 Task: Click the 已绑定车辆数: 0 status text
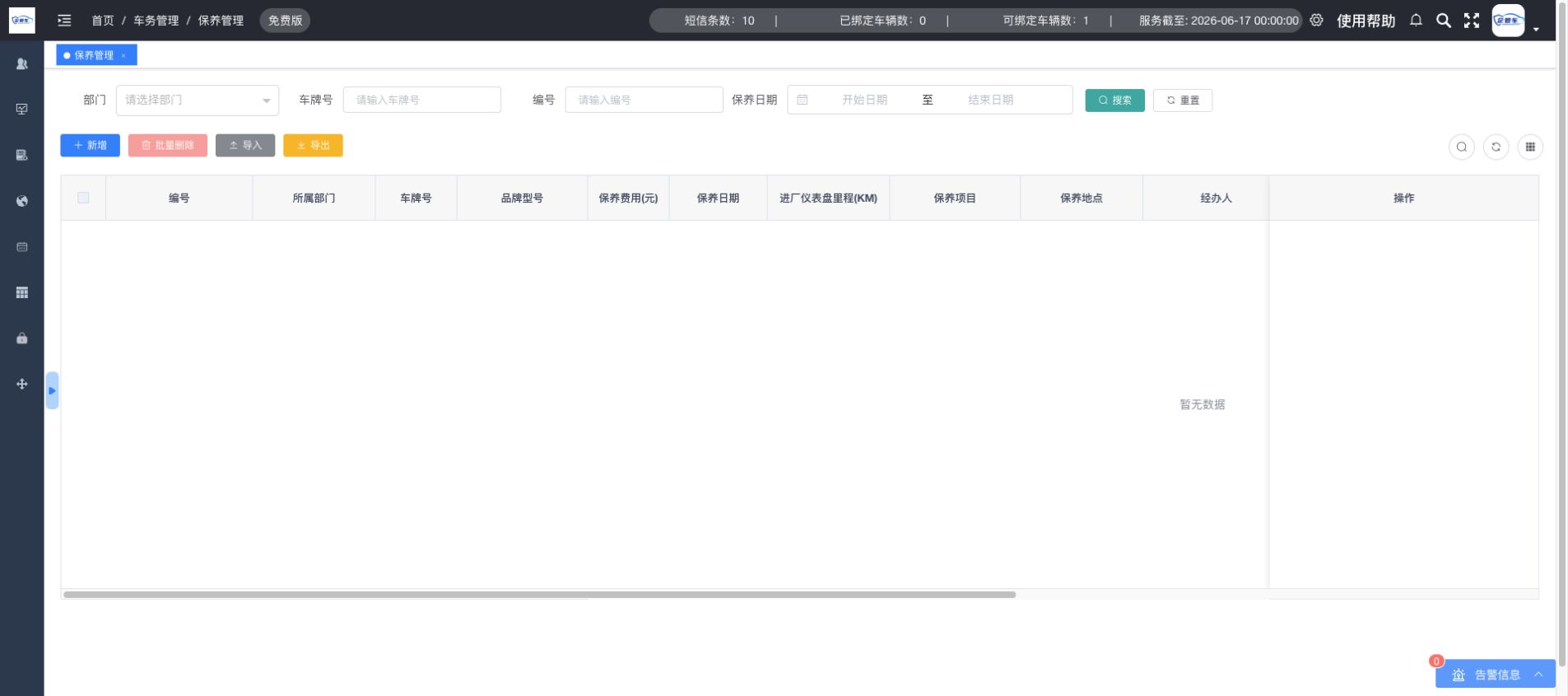tap(882, 21)
